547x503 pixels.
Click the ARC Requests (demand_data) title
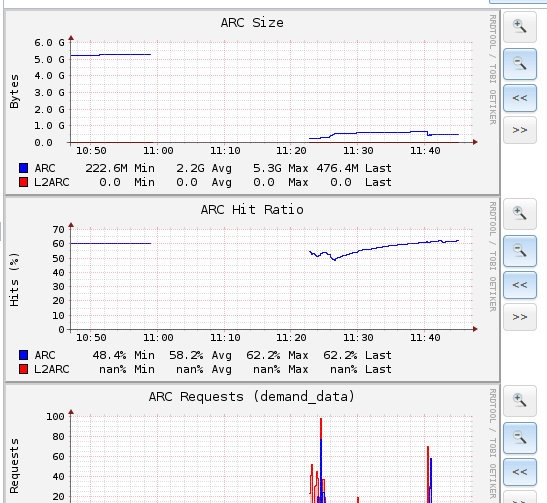(252, 397)
